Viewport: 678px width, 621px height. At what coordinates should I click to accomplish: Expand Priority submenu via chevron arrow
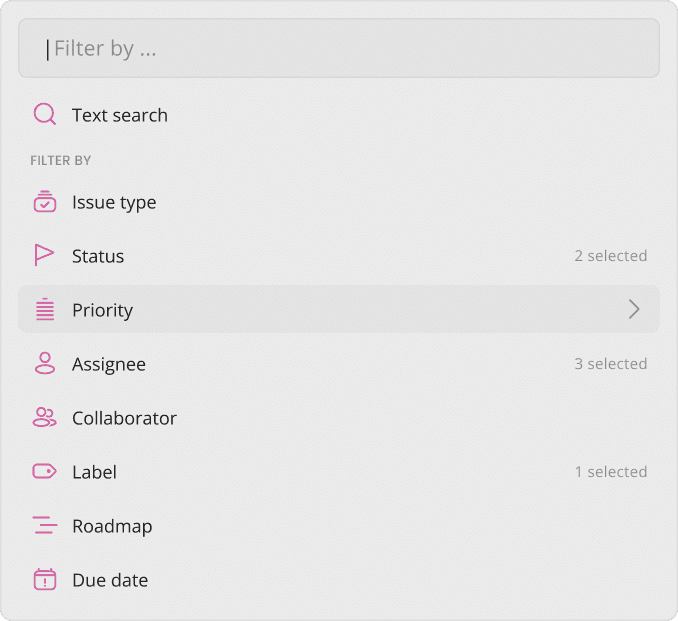pos(634,309)
